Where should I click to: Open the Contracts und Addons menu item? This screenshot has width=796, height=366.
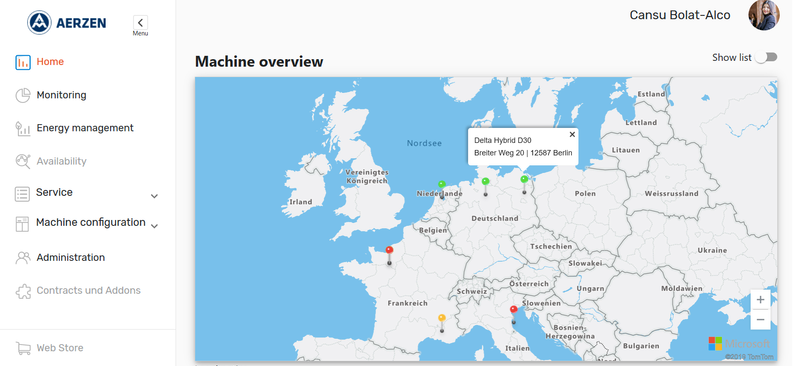88,290
